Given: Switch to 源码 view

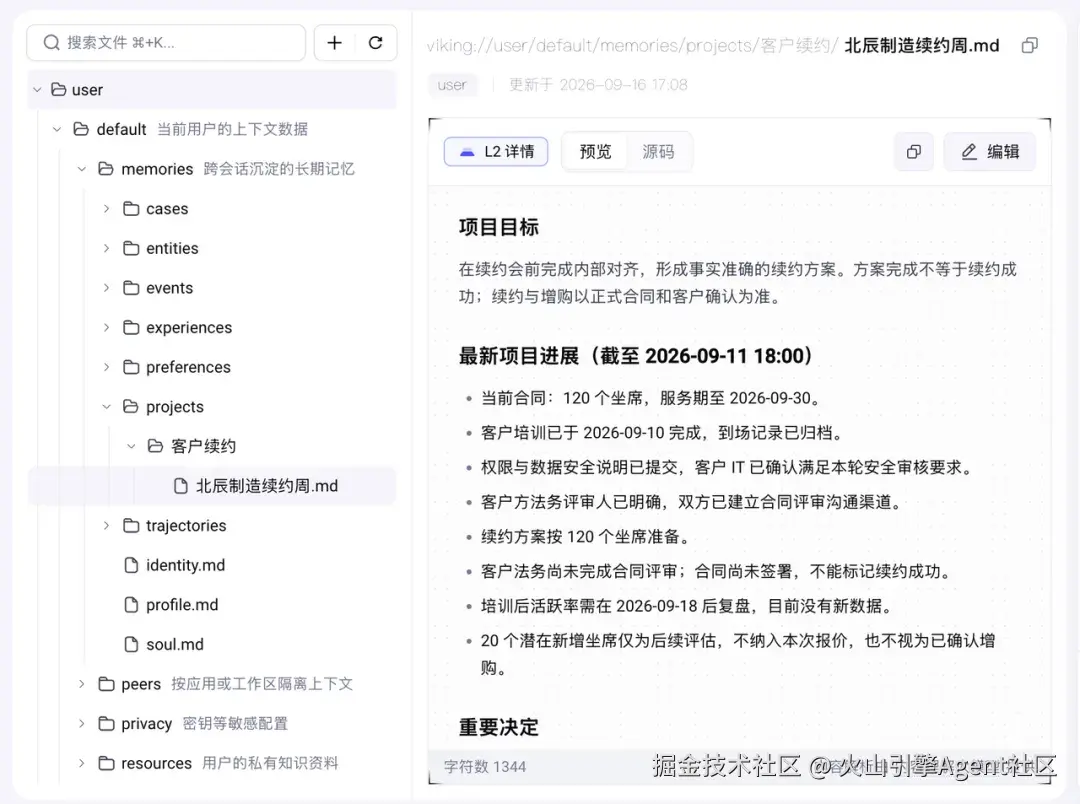Looking at the screenshot, I should click(658, 152).
